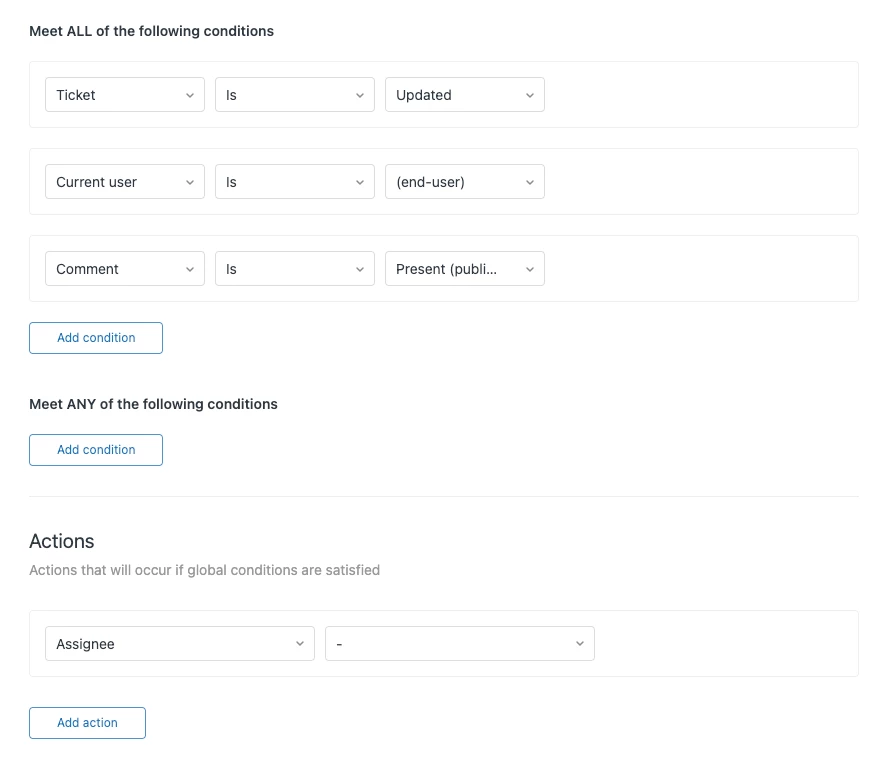Click the 'Meet ANY of the following conditions' label

point(153,404)
